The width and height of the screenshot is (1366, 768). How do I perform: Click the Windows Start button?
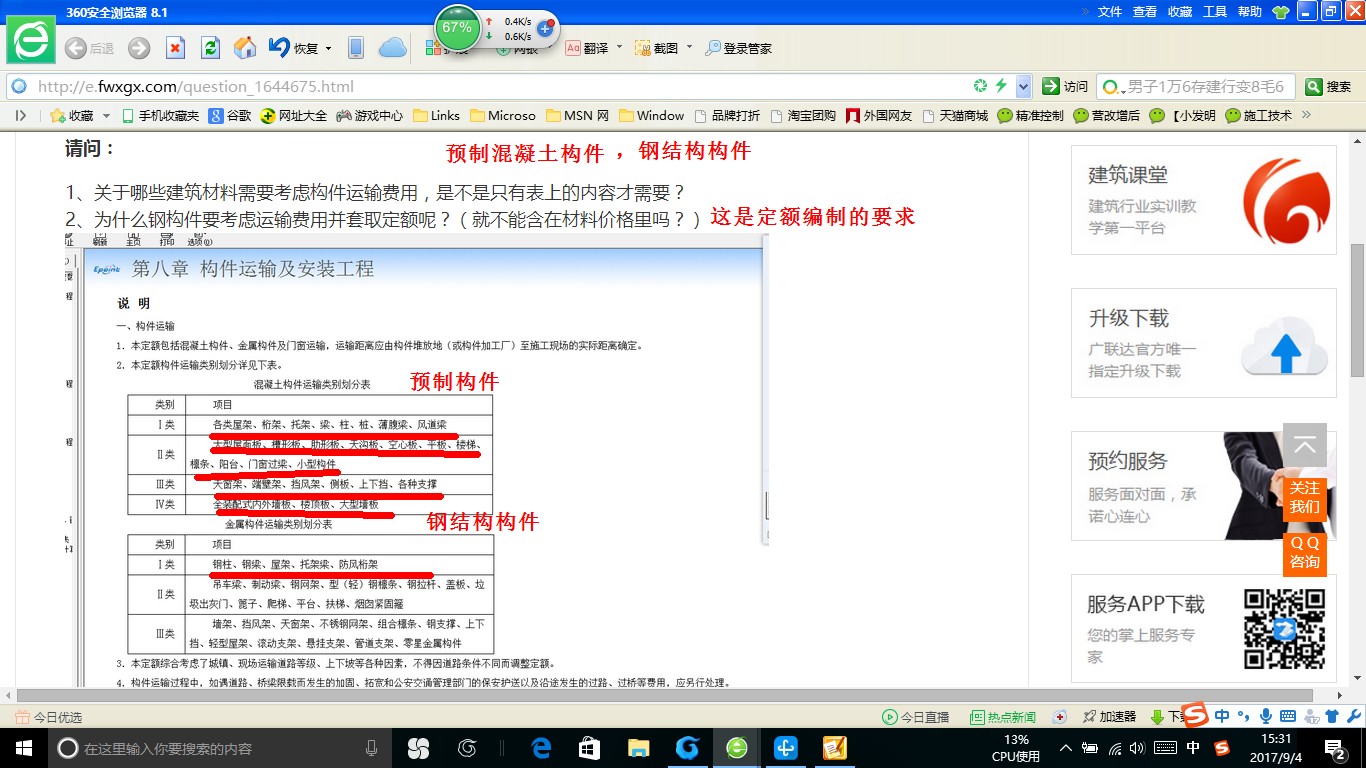click(x=22, y=747)
